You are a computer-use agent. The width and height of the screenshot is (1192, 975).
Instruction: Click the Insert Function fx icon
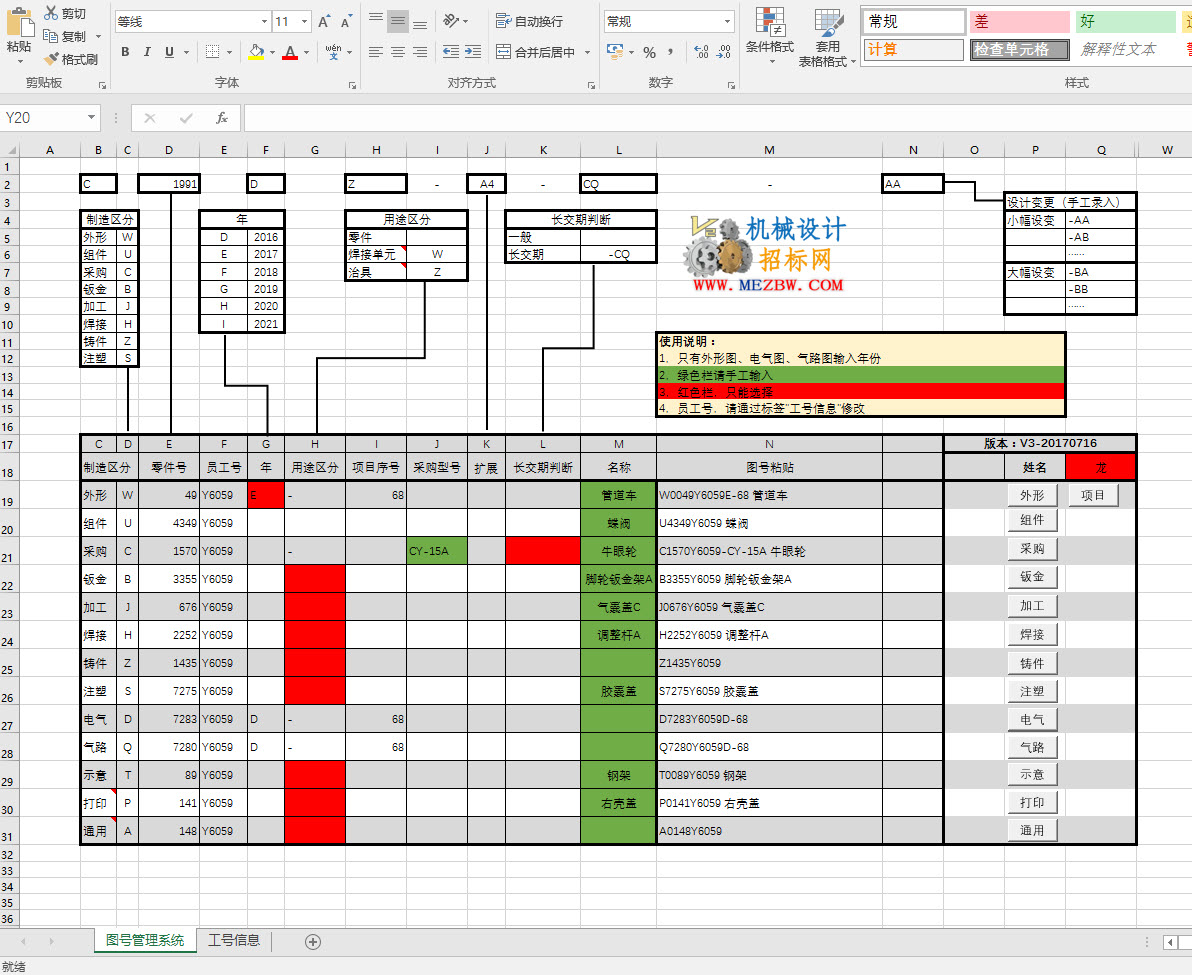[222, 118]
